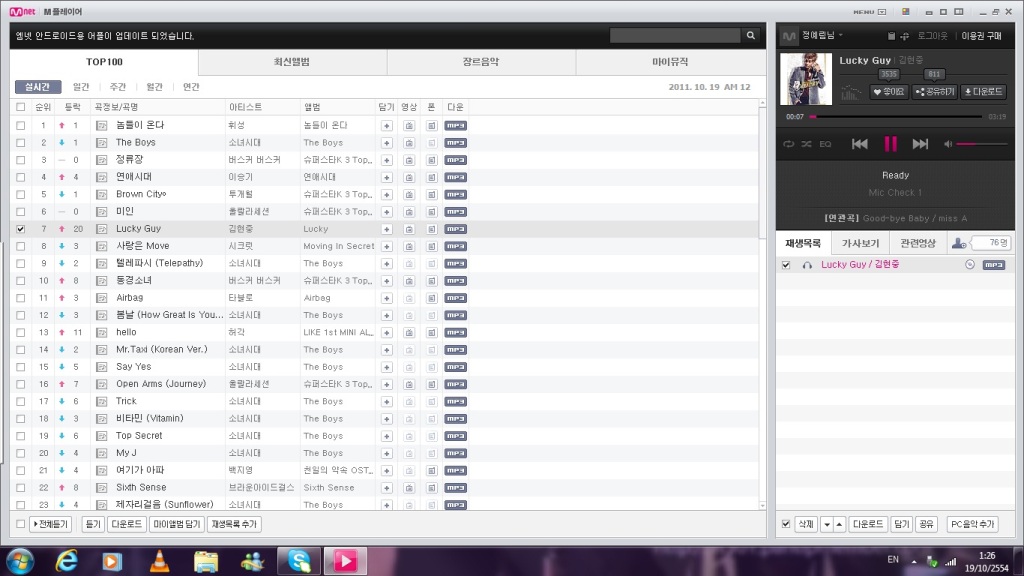1024x576 pixels.
Task: Click 다운로드 button in the player
Action: pos(984,92)
